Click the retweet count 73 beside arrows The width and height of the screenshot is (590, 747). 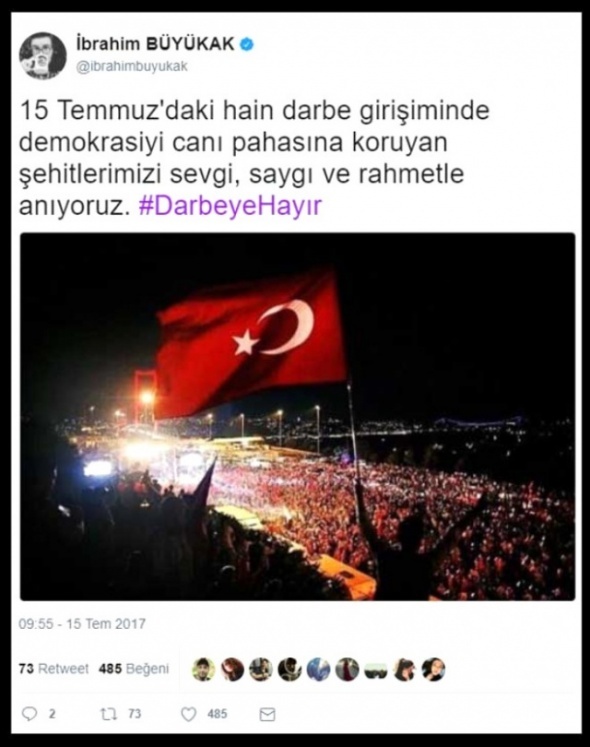click(134, 714)
